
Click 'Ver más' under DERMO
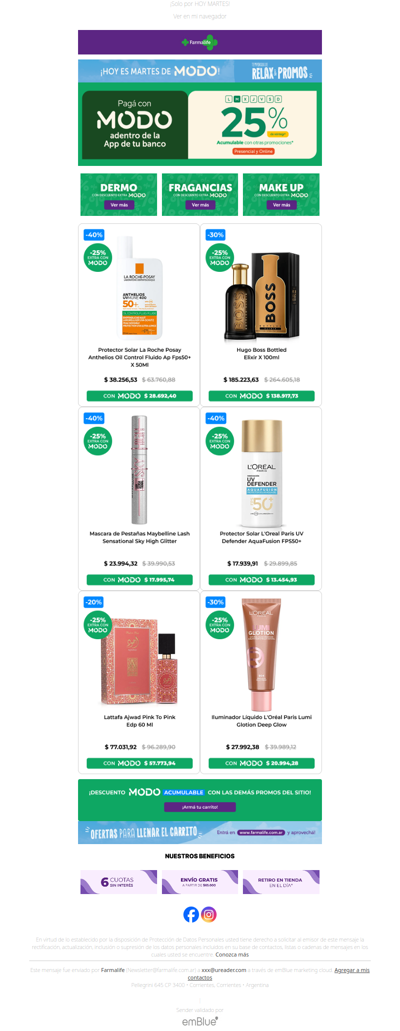pyautogui.click(x=118, y=205)
